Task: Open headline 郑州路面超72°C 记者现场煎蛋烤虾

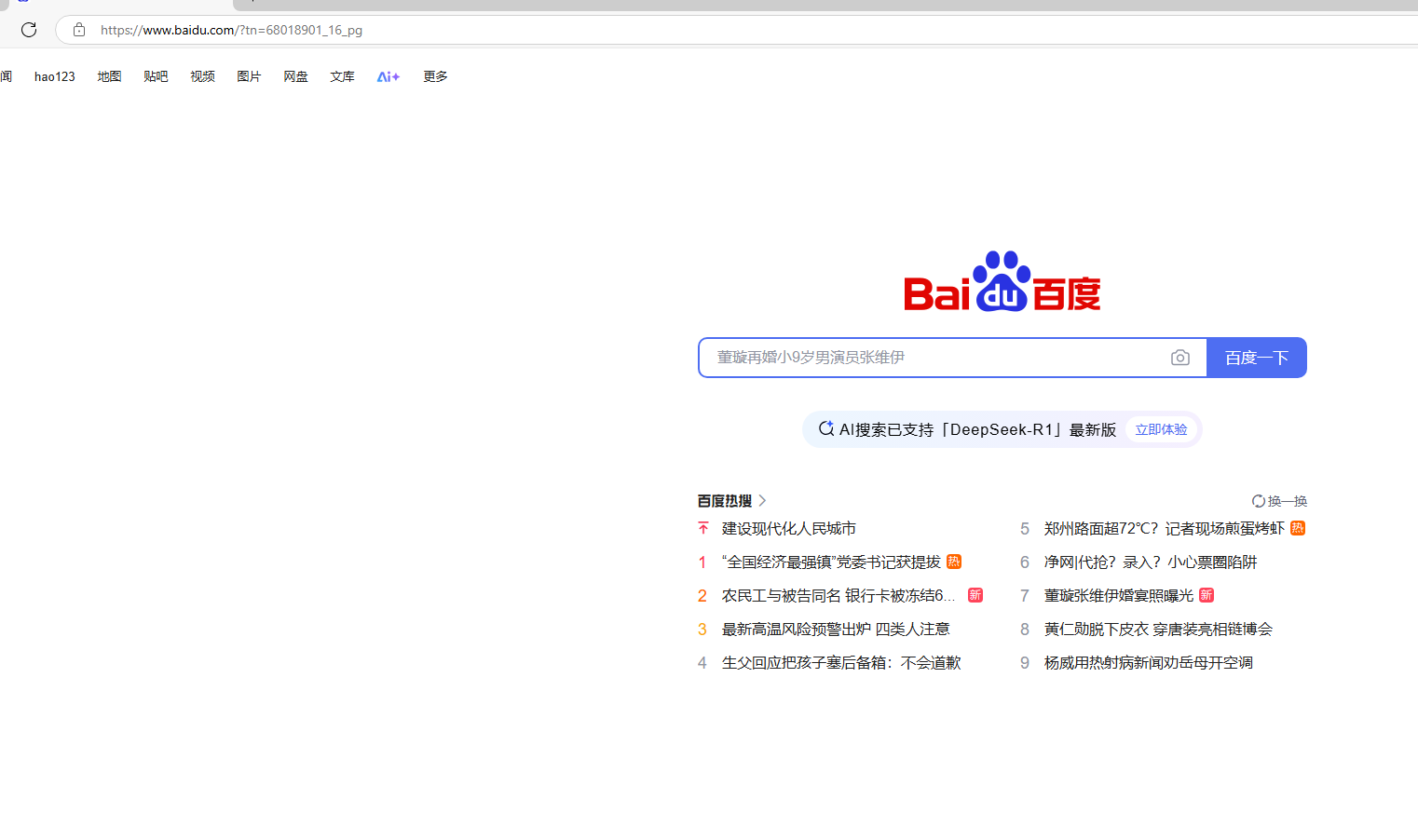Action: pos(1165,528)
